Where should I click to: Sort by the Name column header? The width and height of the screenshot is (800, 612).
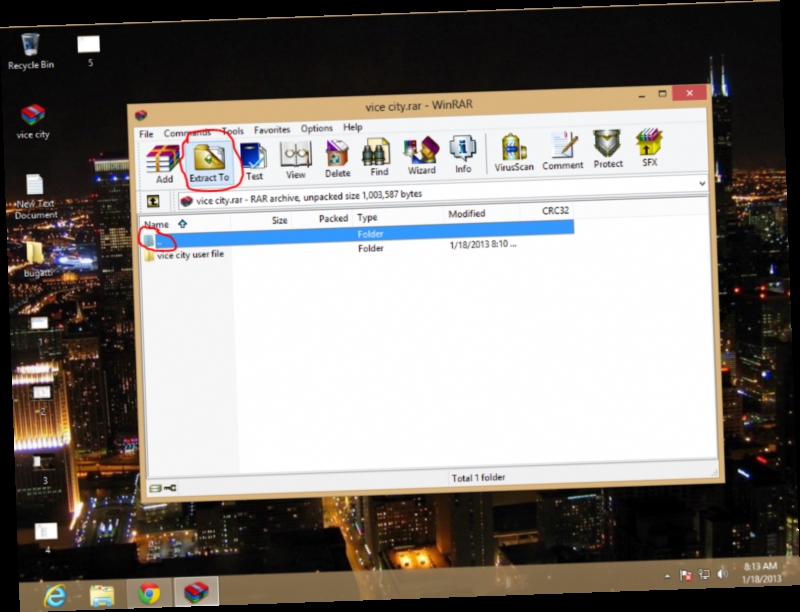click(185, 223)
